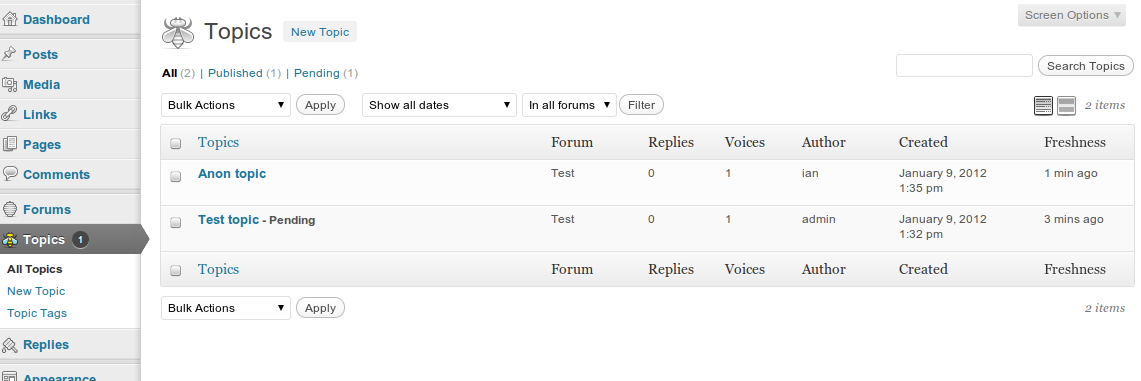Click the Dashboard house icon
Image resolution: width=1141 pixels, height=381 pixels.
click(9, 19)
